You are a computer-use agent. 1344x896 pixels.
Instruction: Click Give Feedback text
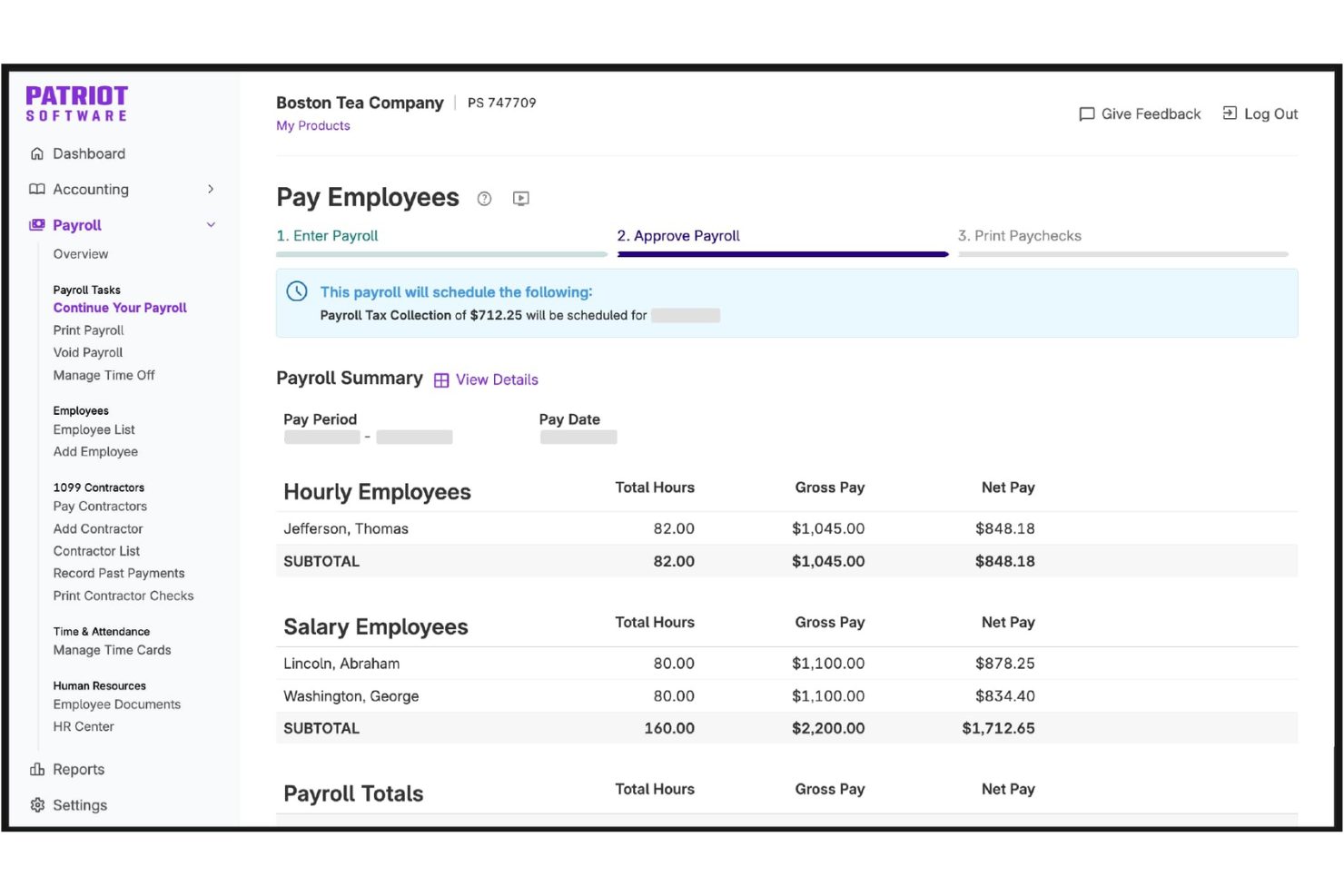click(x=1151, y=113)
